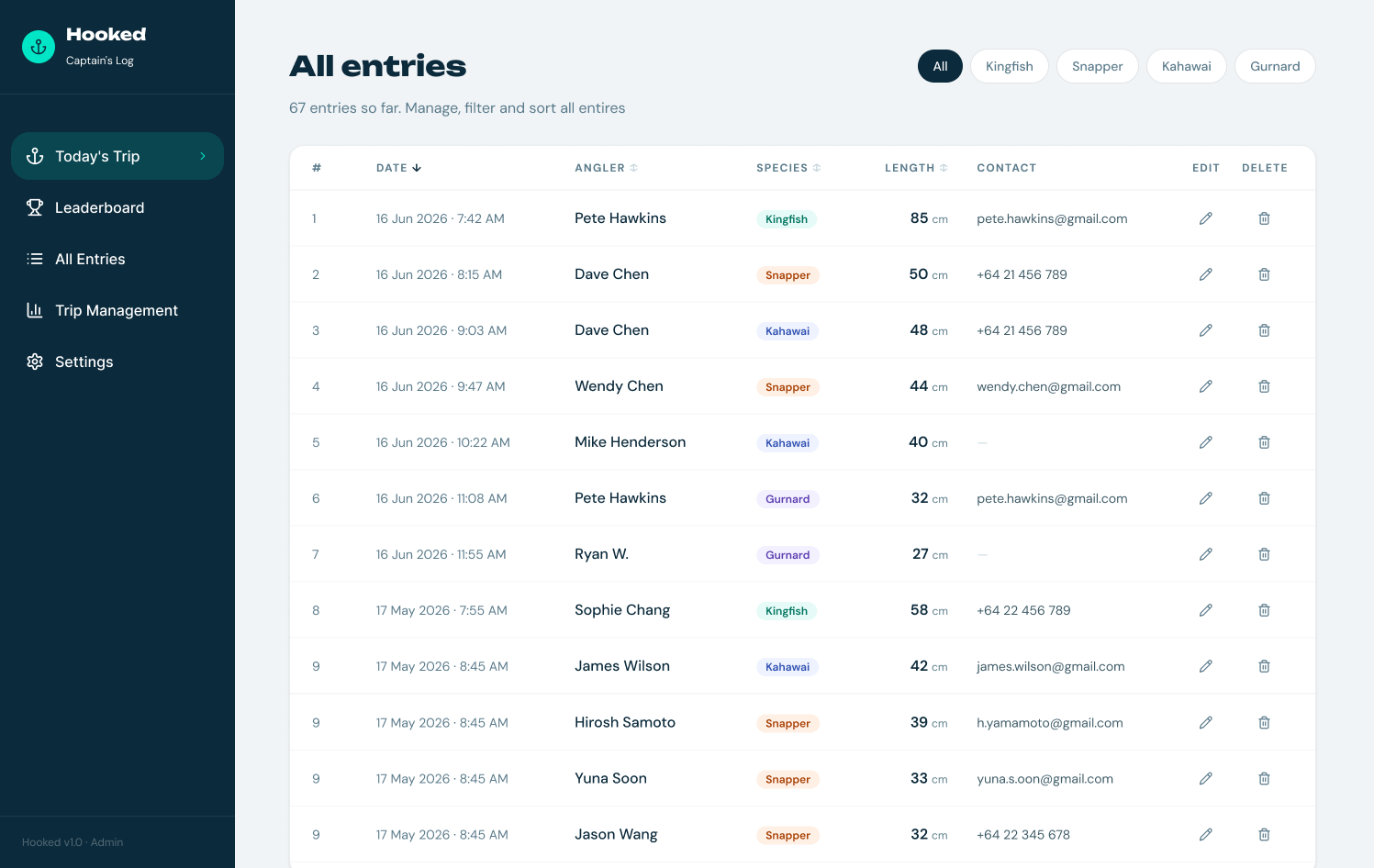1374x868 pixels.
Task: Select the angler name Mike Henderson
Action: [630, 442]
